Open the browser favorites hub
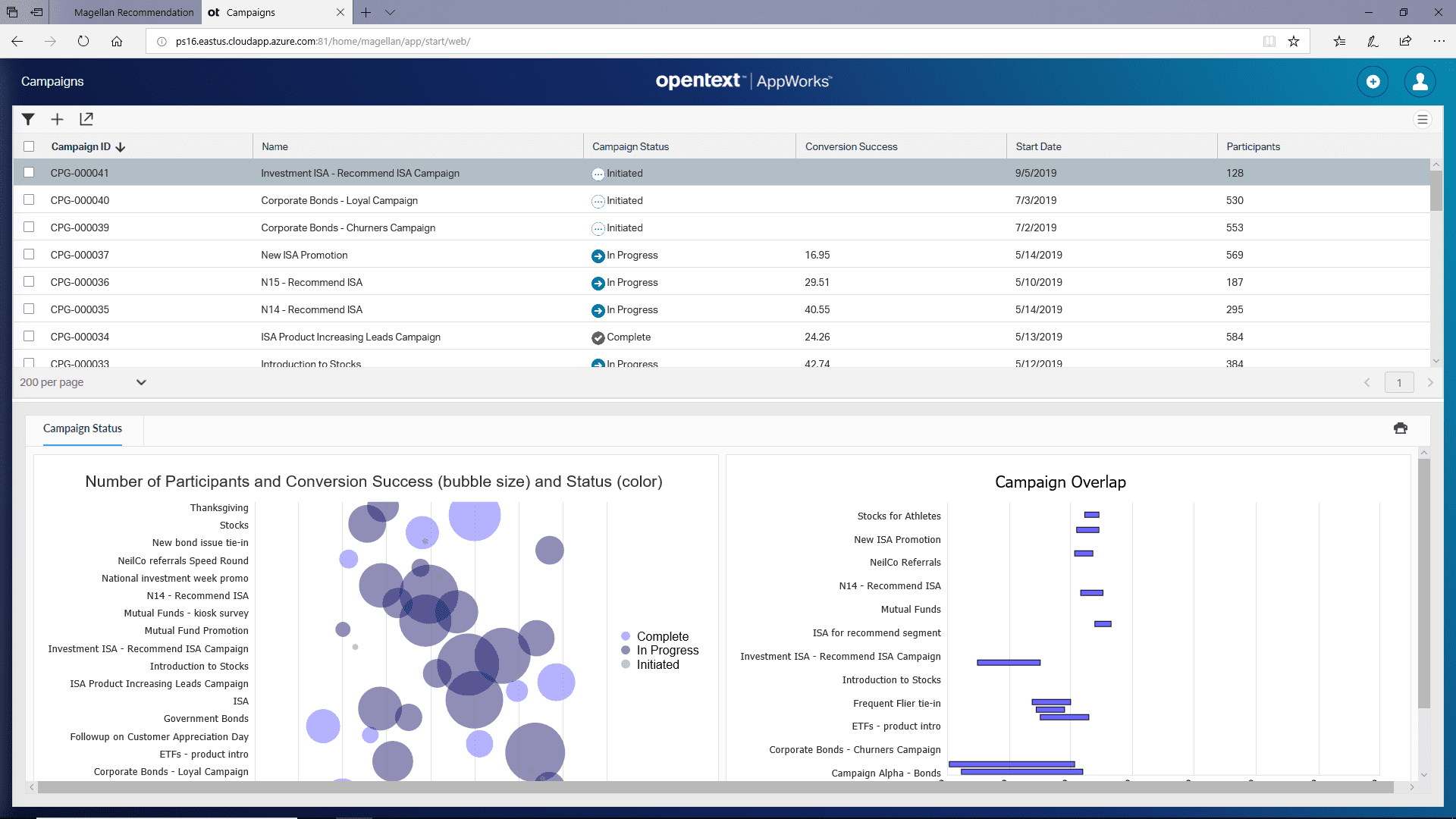The height and width of the screenshot is (819, 1456). pyautogui.click(x=1340, y=42)
